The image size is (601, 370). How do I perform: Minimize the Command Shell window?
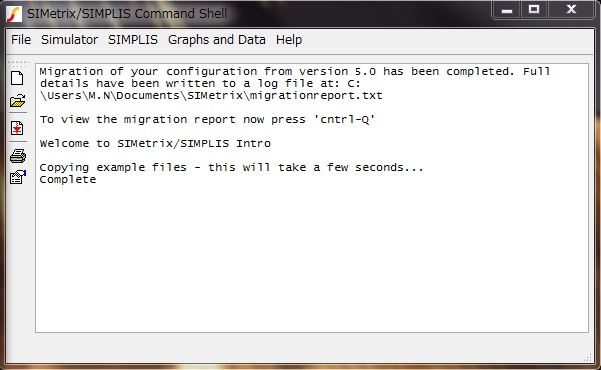(x=507, y=10)
